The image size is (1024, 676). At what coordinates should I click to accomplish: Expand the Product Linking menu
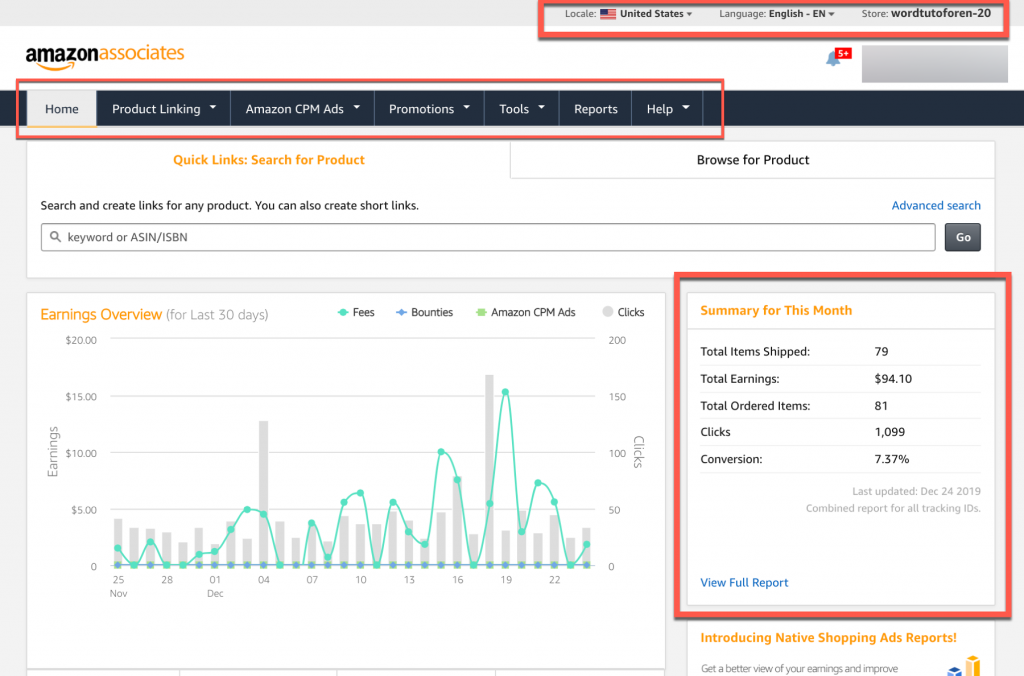pyautogui.click(x=164, y=109)
